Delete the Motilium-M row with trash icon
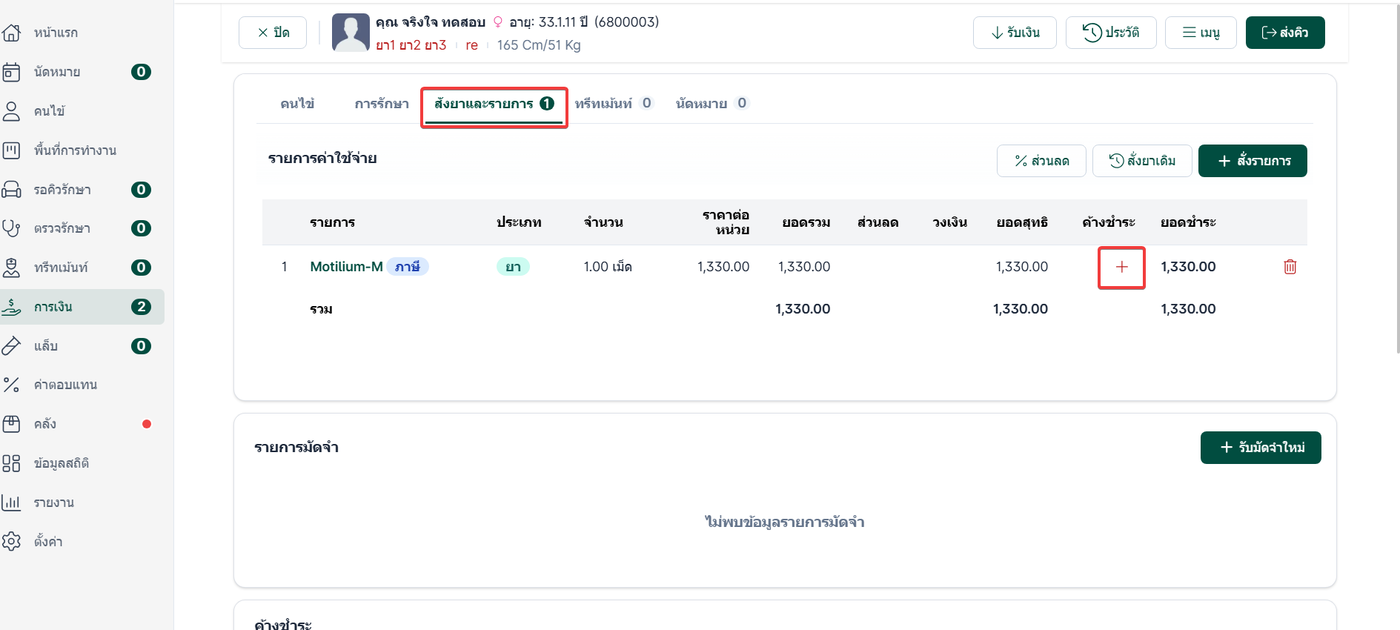This screenshot has width=1400, height=630. tap(1290, 267)
